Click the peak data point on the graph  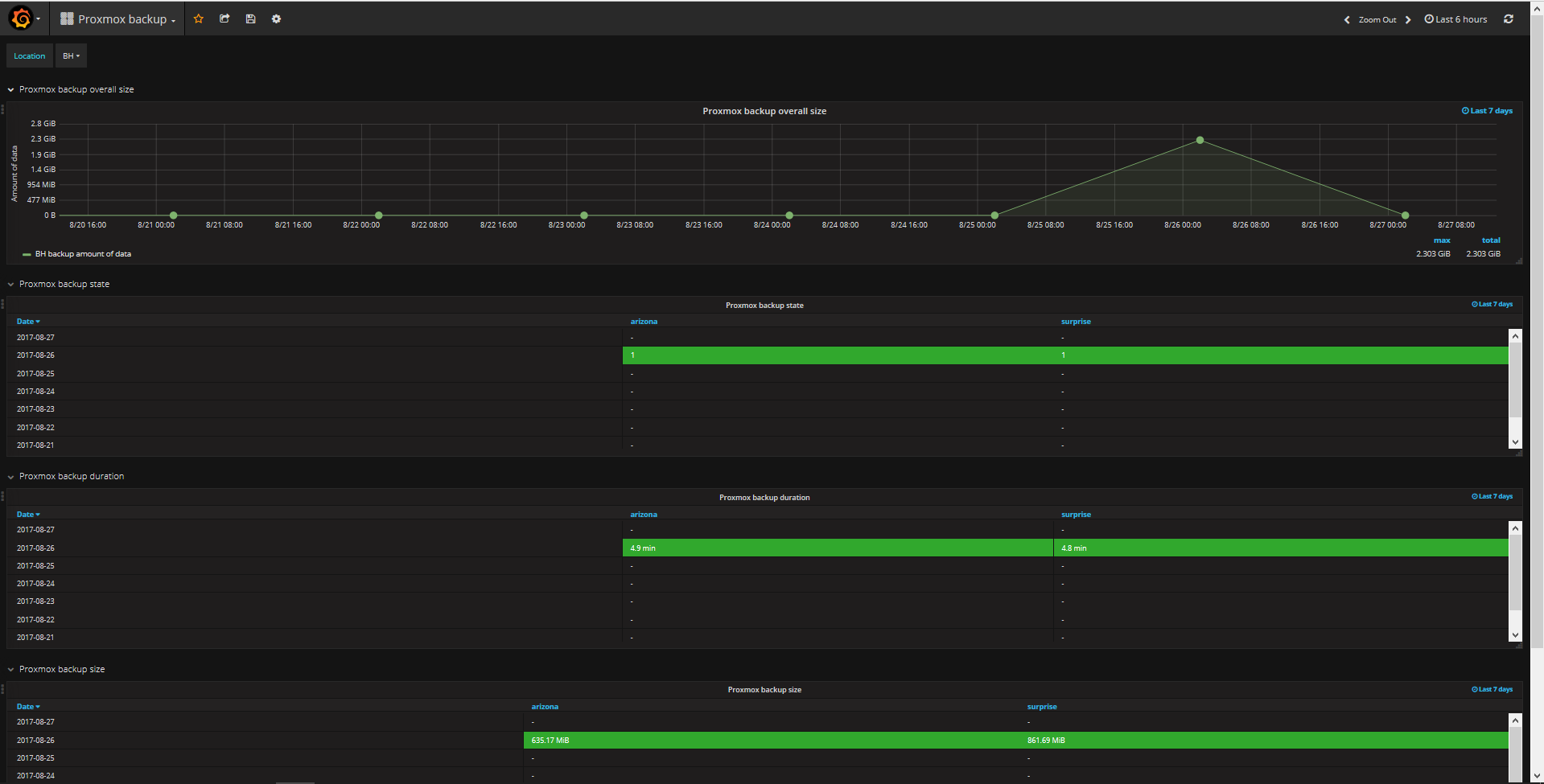1200,140
